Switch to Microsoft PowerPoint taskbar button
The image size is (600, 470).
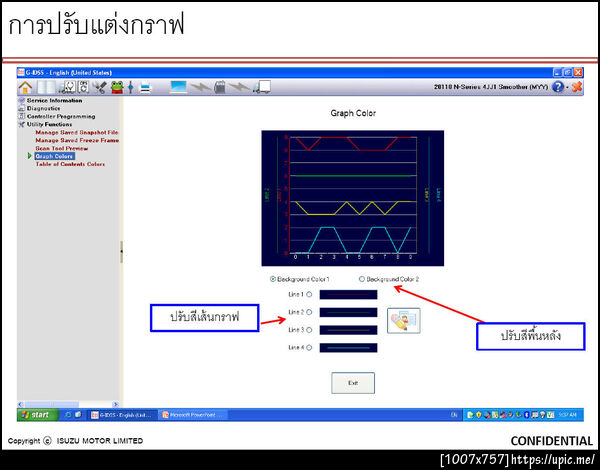pos(194,415)
